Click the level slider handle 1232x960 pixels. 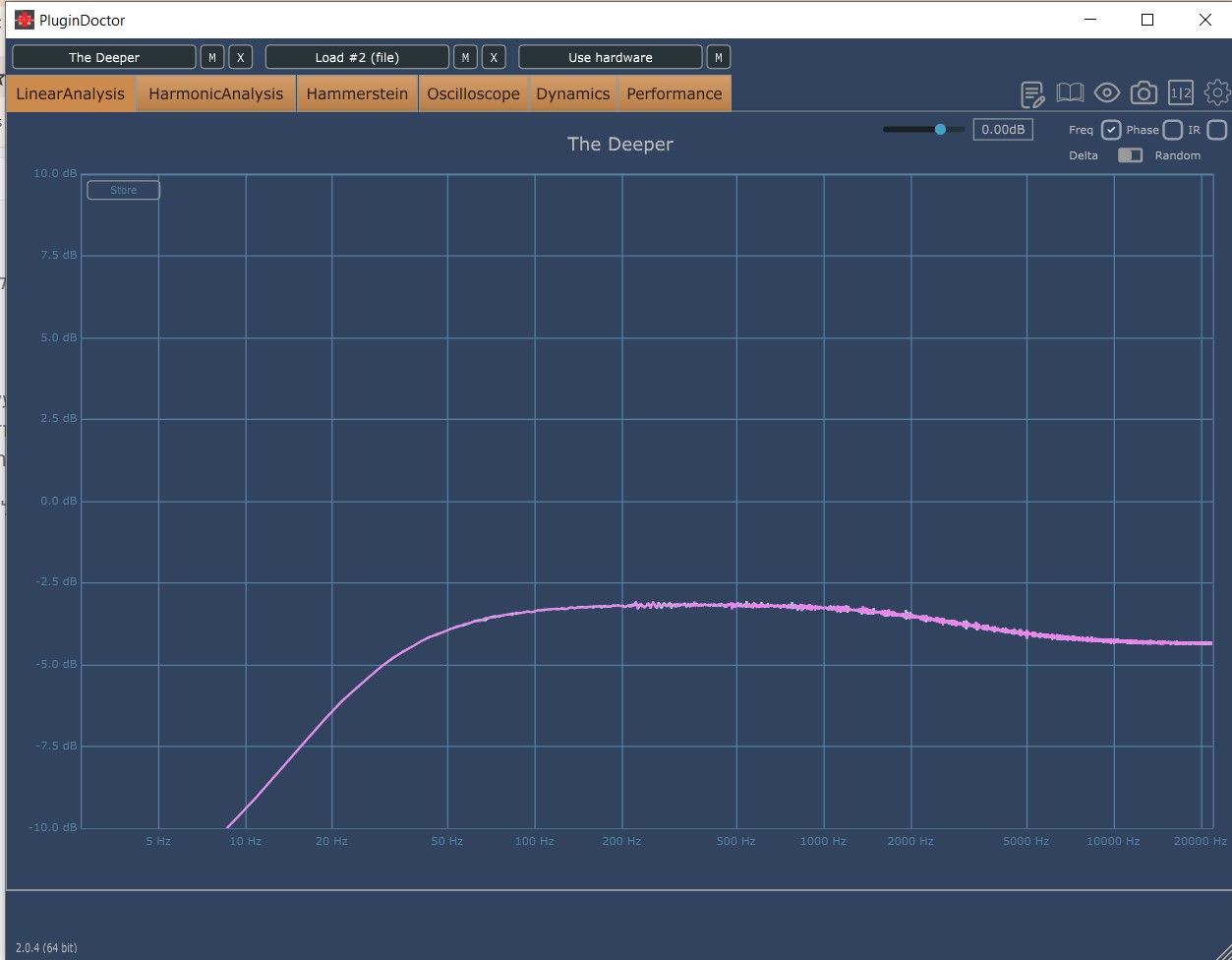coord(940,129)
